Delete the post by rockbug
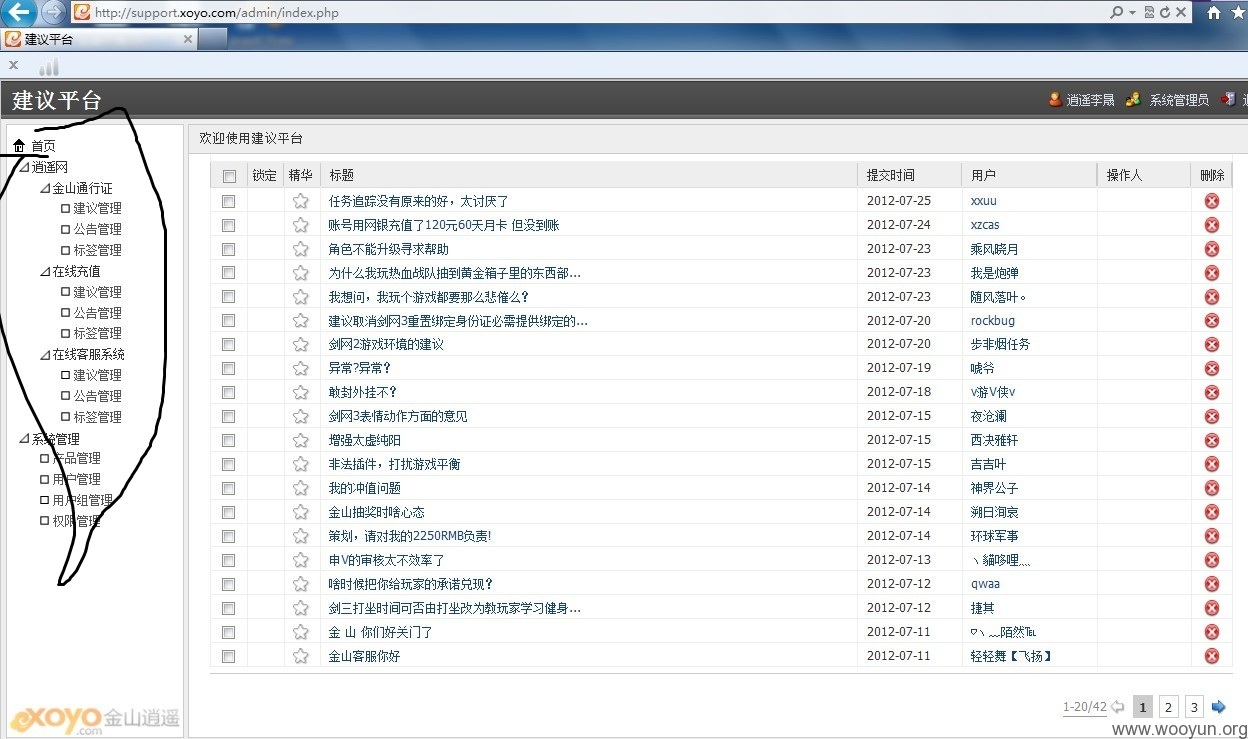The image size is (1248, 739). coord(1212,321)
